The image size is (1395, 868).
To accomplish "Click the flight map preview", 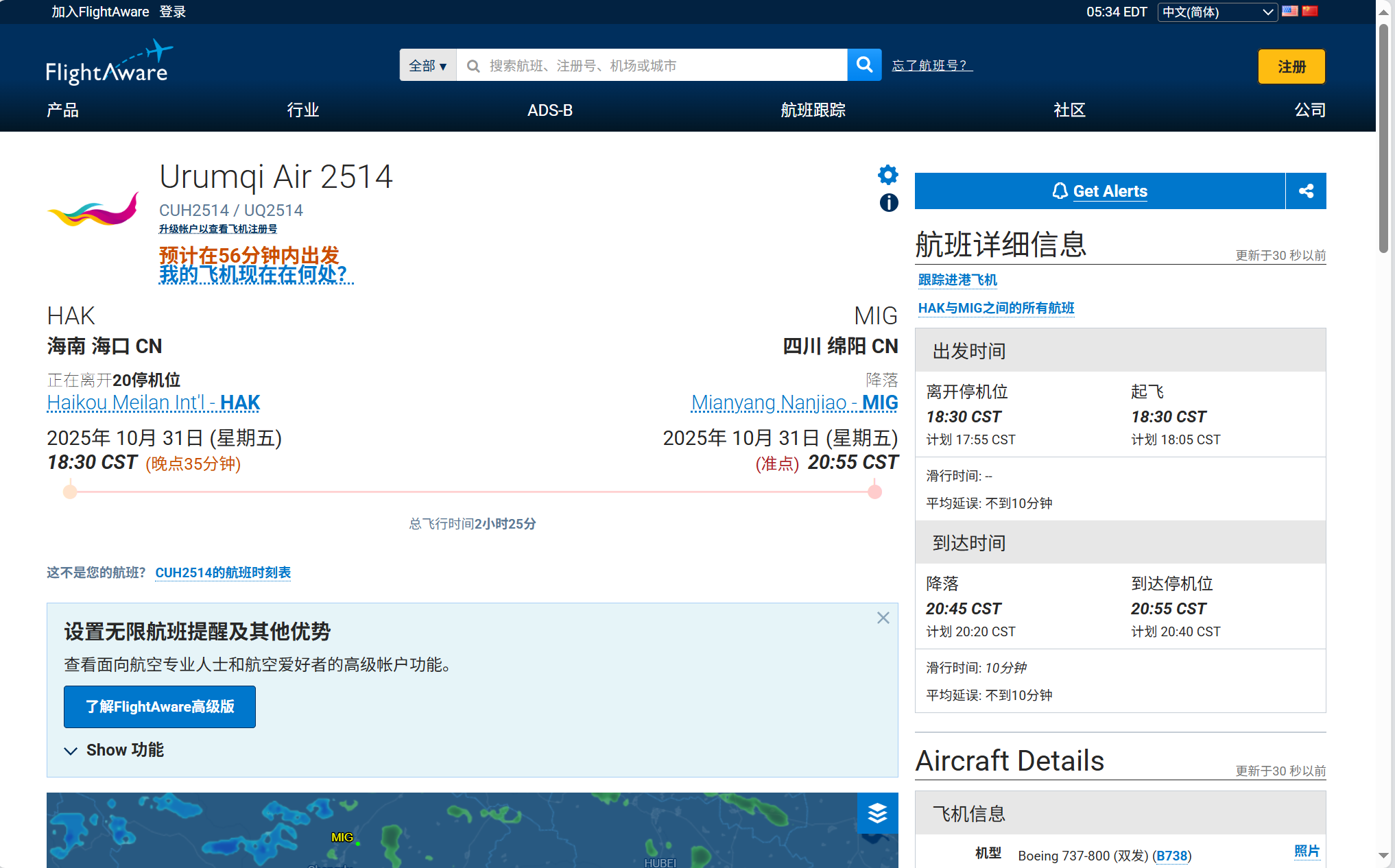I will point(473,830).
